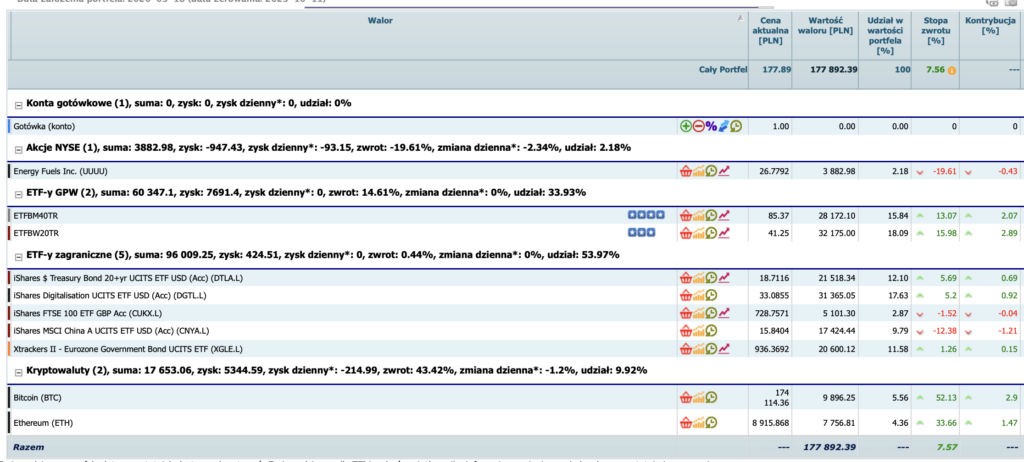Sort by Cena aktualna column header
The width and height of the screenshot is (1024, 462).
click(x=770, y=33)
